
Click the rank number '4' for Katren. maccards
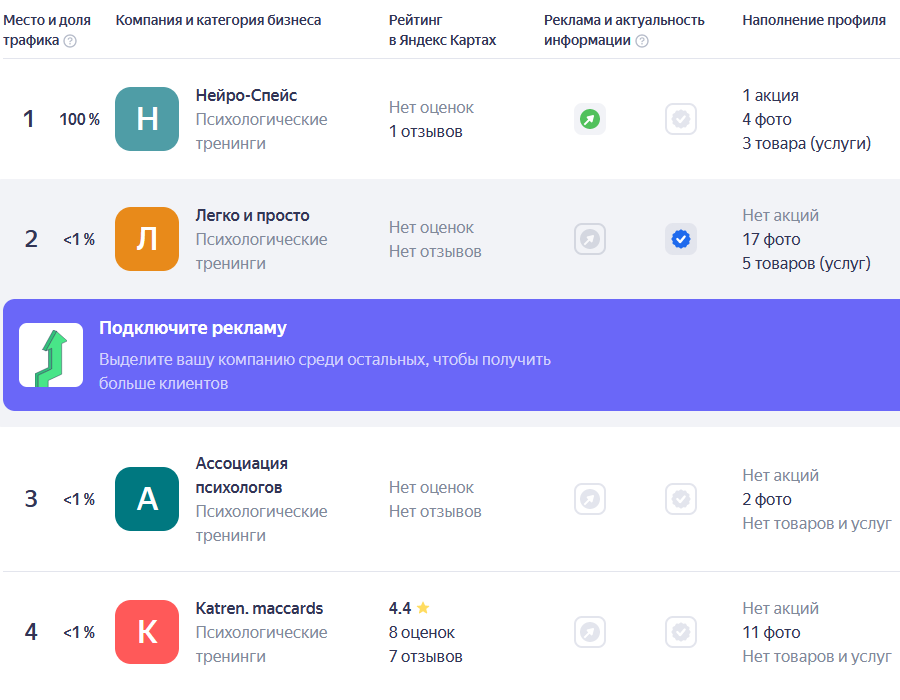(31, 632)
